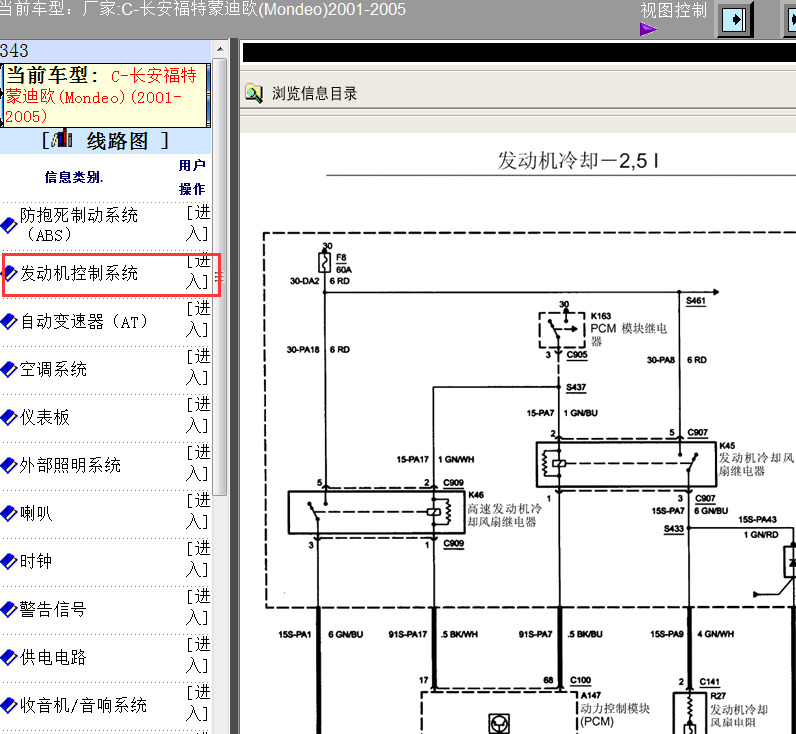The width and height of the screenshot is (796, 734).
Task: Select the 供电电路 entry in the list
Action: click(53, 657)
